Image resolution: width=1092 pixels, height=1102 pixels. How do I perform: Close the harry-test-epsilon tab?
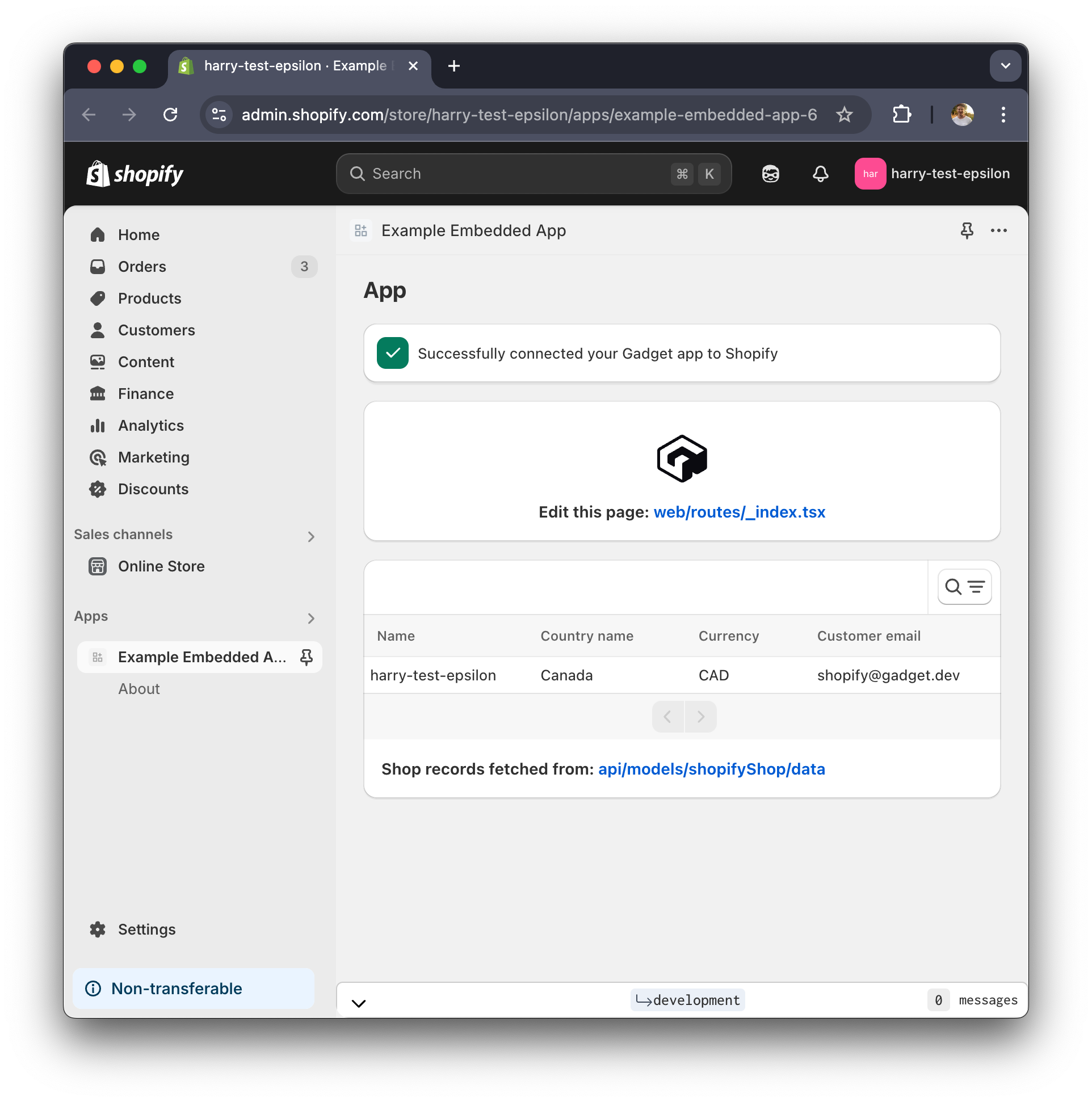pos(413,66)
